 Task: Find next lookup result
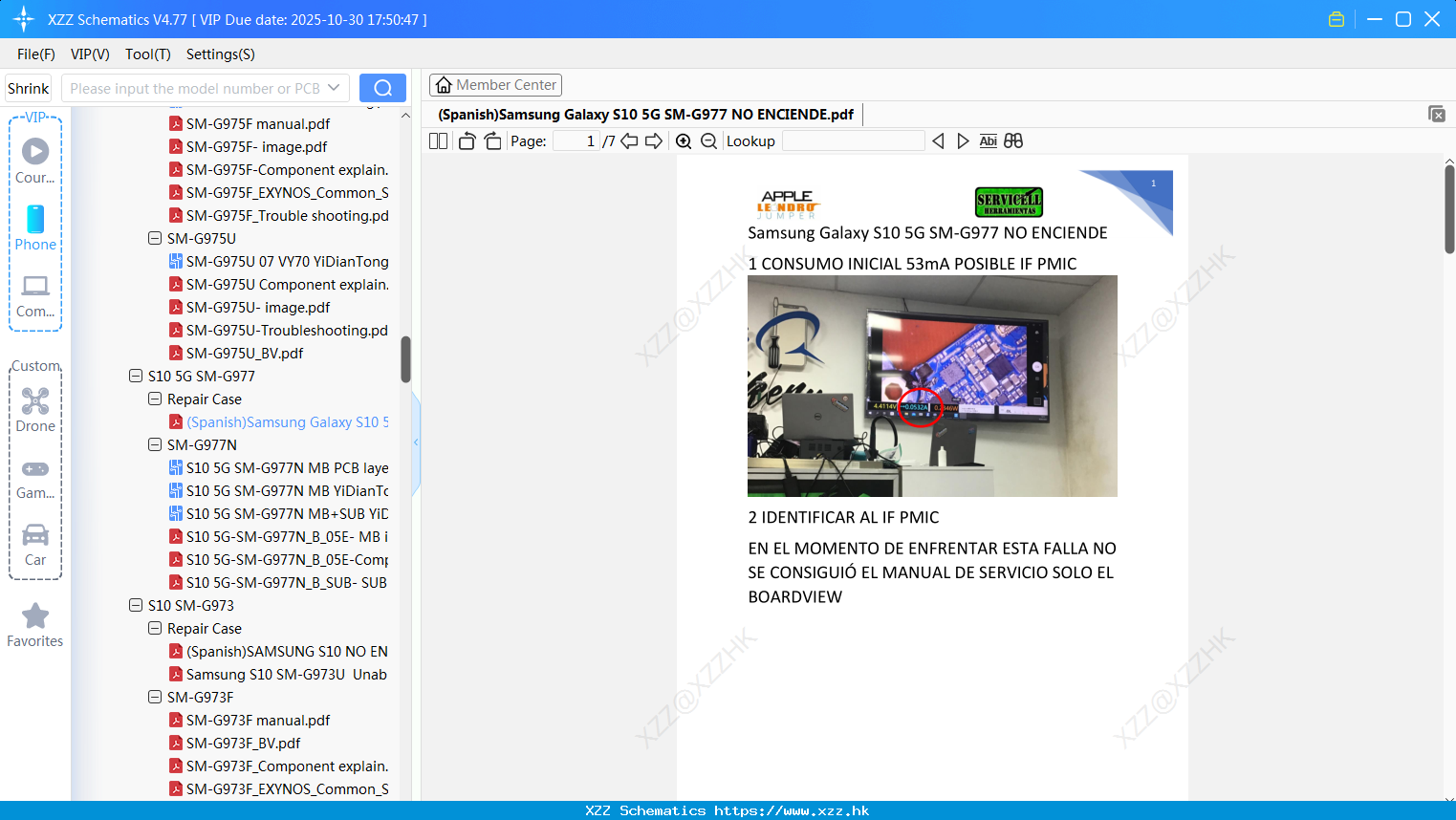point(963,140)
